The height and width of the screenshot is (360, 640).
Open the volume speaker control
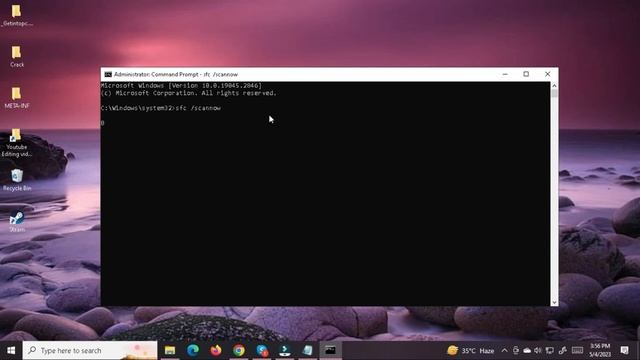[538, 350]
